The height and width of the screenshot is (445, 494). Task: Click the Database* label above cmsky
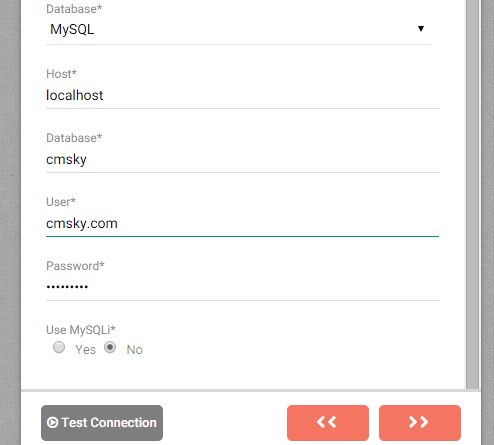74,138
